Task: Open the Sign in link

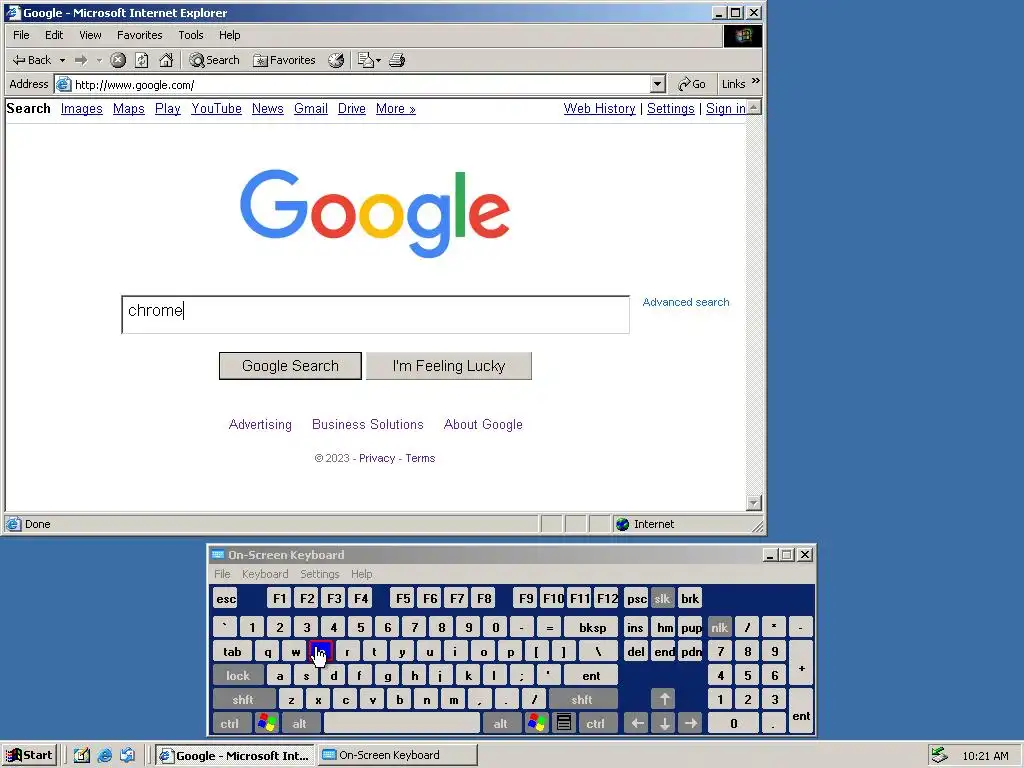Action: click(x=726, y=108)
